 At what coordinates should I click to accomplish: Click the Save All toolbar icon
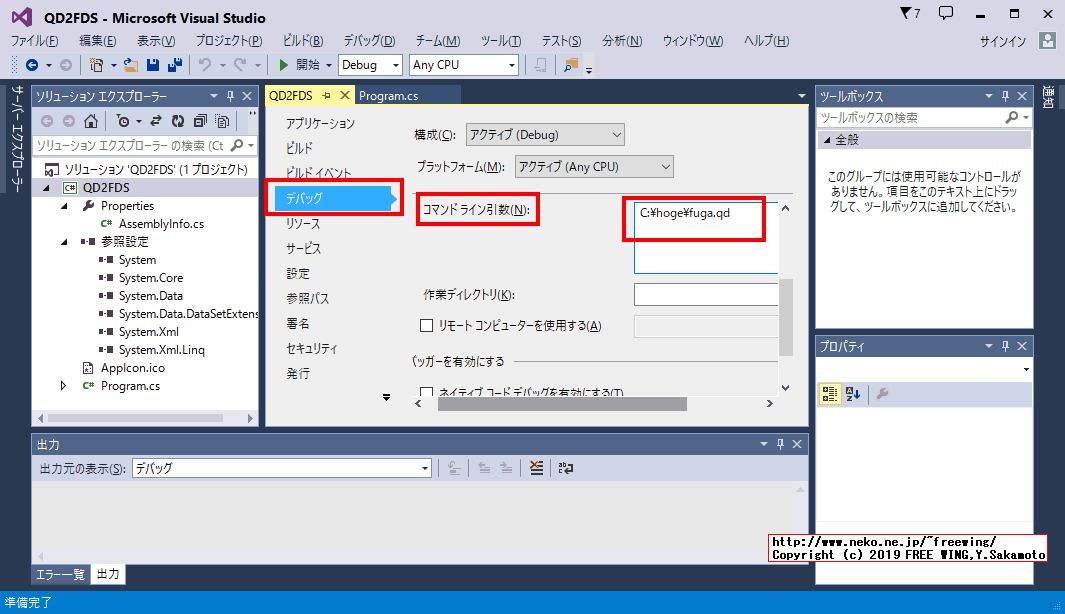click(x=174, y=65)
